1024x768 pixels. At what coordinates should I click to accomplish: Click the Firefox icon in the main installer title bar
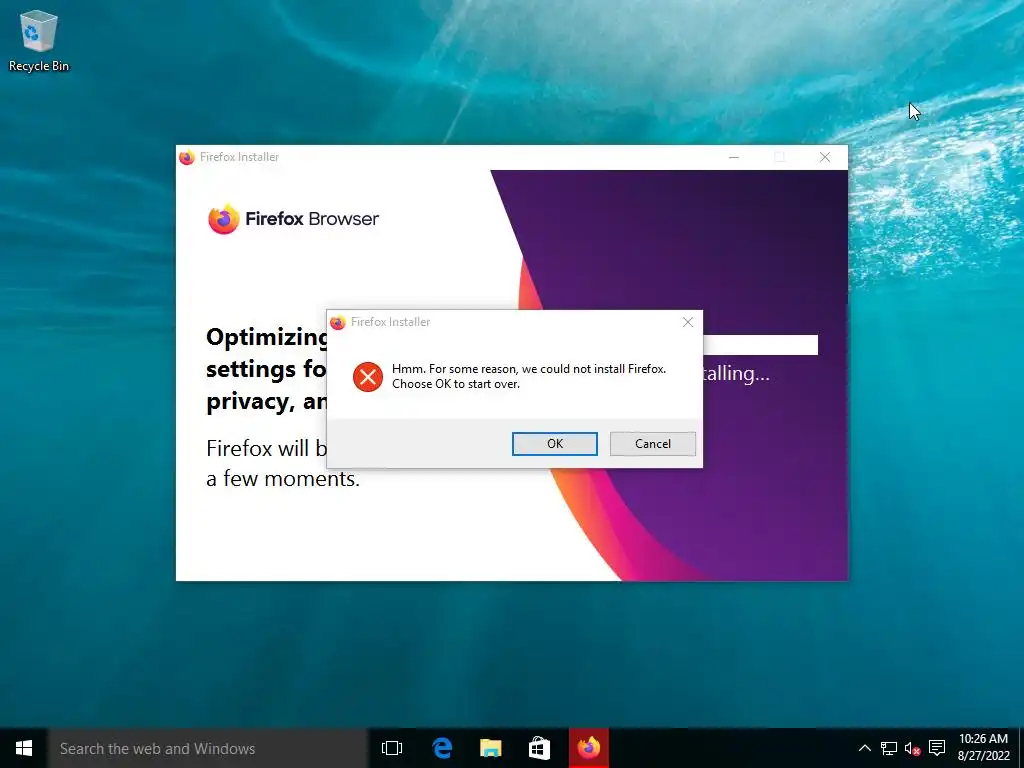[x=187, y=157]
